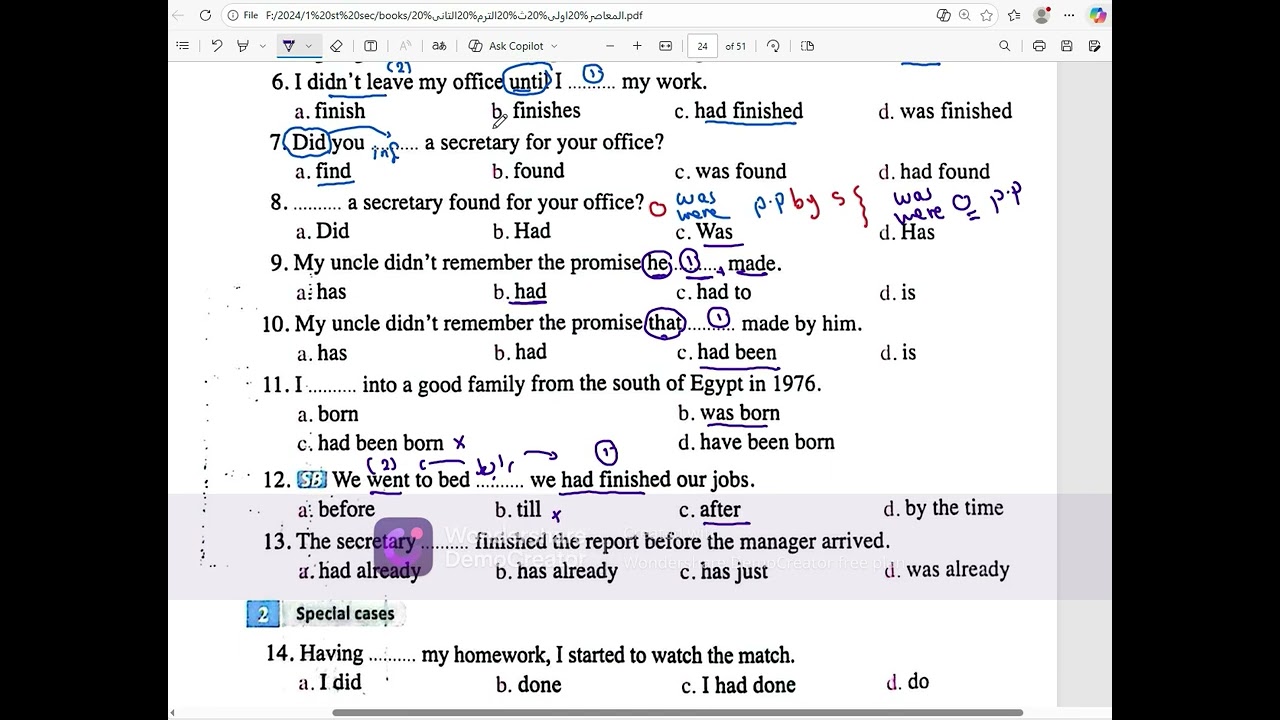Viewport: 1280px width, 720px height.
Task: Click the Fit to width icon
Action: 666,46
